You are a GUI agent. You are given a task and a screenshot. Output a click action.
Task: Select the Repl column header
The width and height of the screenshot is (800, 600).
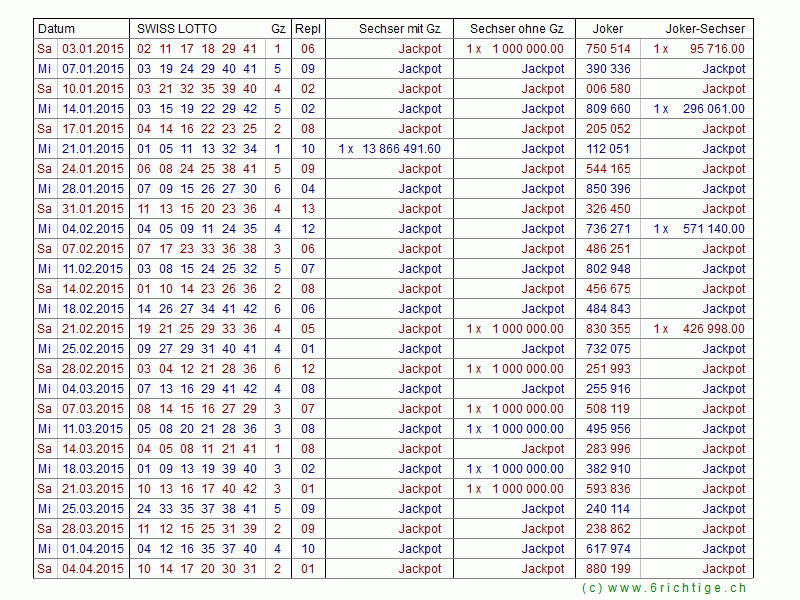point(307,29)
